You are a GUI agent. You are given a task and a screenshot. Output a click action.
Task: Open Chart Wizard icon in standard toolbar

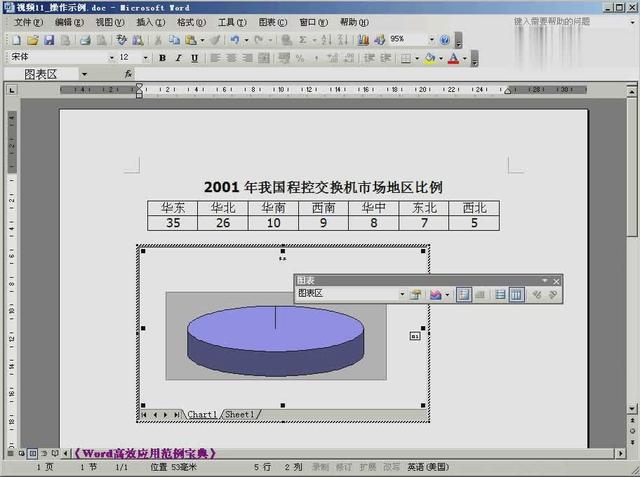pyautogui.click(x=363, y=40)
